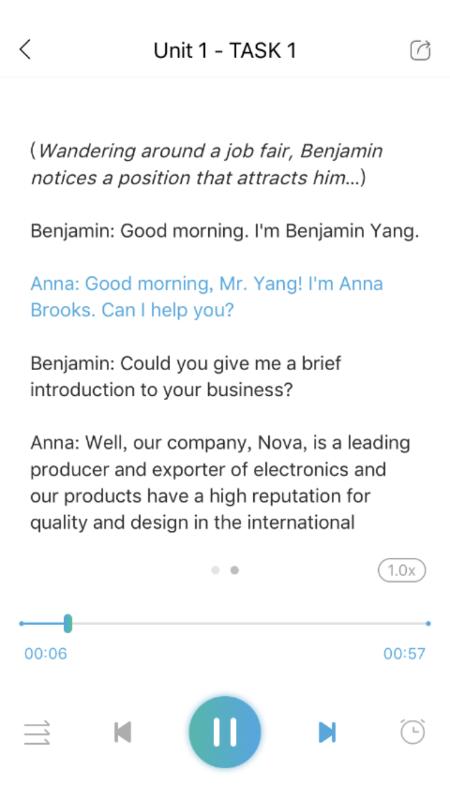
Task: Select Anna's line about company Nova
Action: click(x=220, y=483)
